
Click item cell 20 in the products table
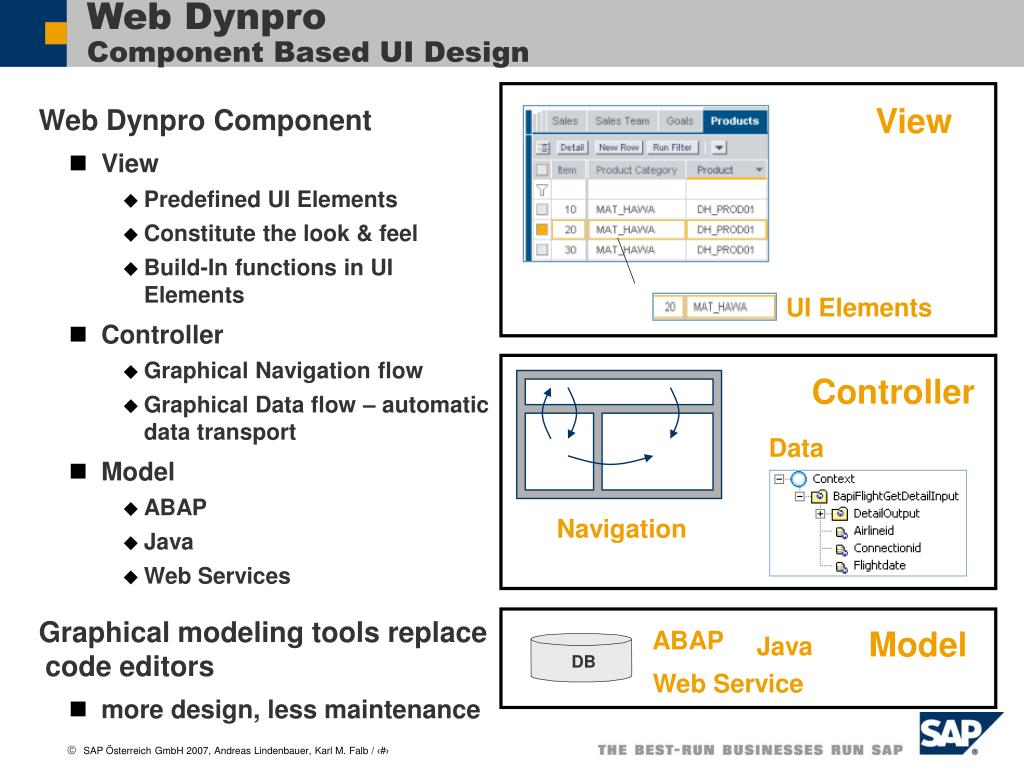point(569,230)
